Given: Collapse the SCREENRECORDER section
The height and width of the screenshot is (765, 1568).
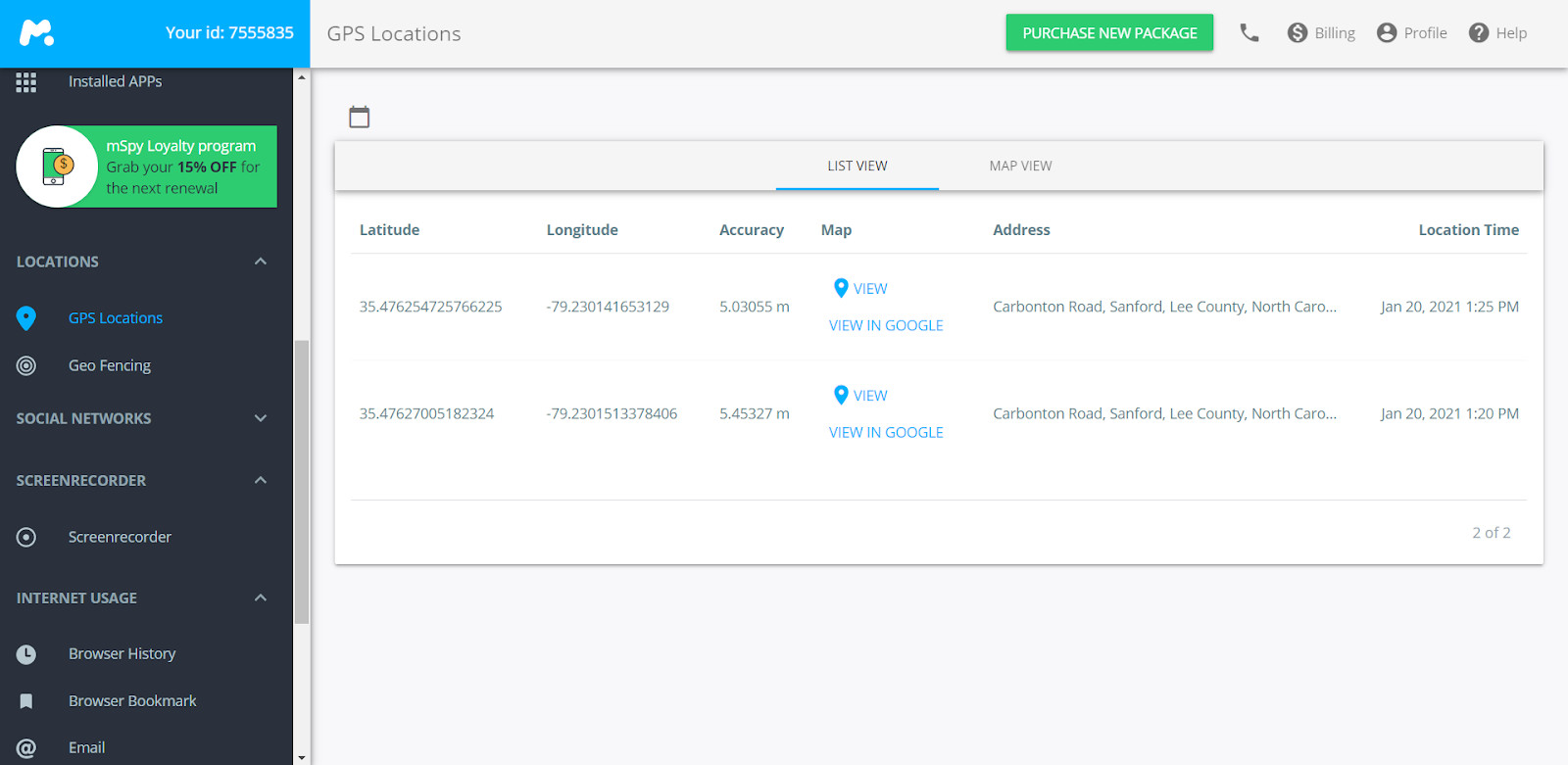Looking at the screenshot, I should 261,480.
